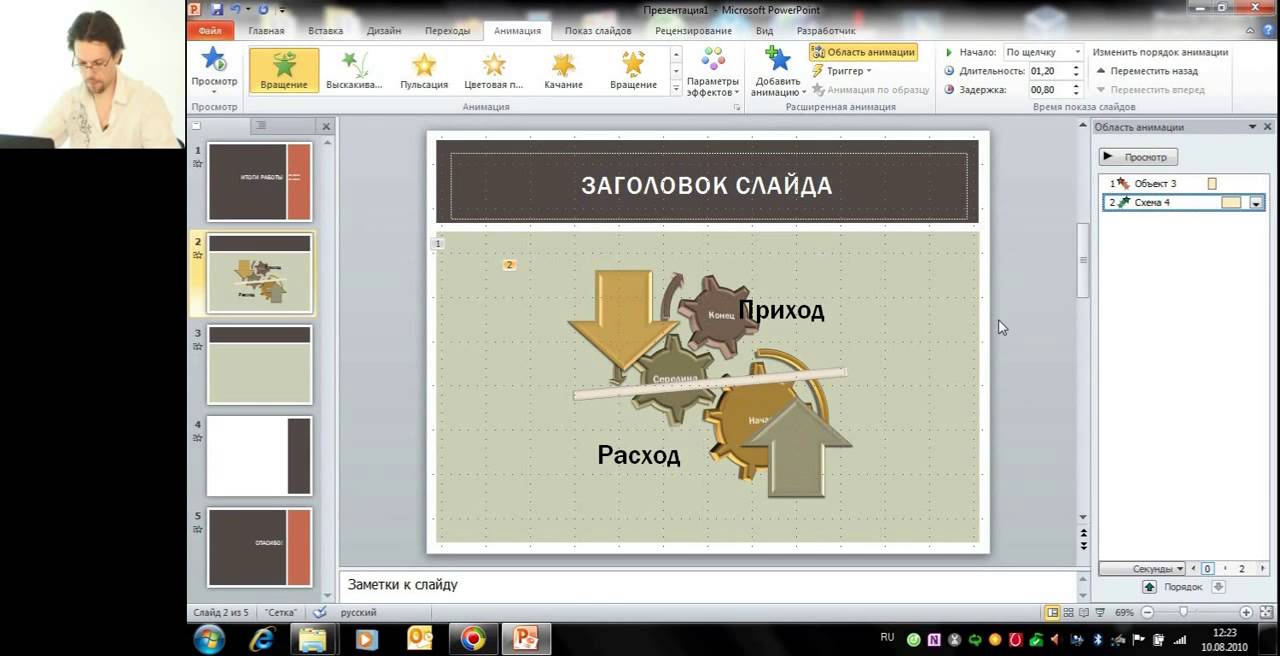The height and width of the screenshot is (656, 1280).
Task: Open the Триггер dropdown
Action: tap(841, 71)
